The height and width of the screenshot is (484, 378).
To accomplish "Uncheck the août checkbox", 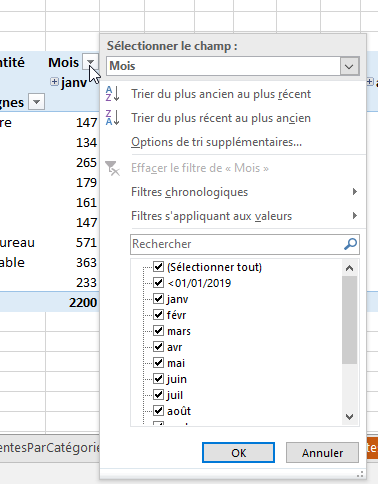I will (158, 411).
